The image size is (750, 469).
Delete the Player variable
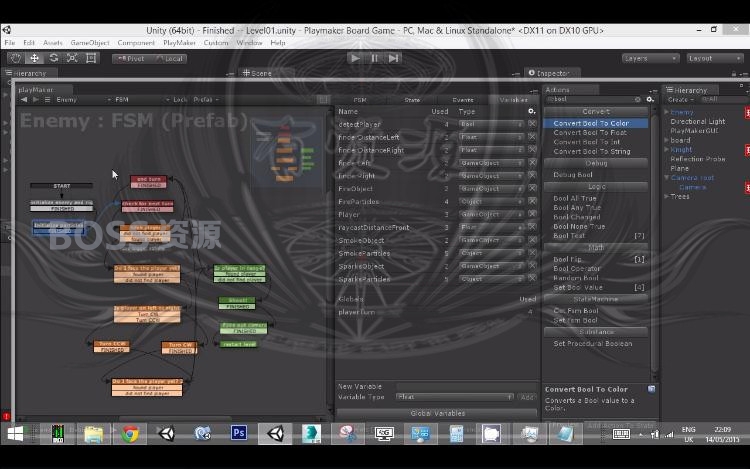pos(532,214)
